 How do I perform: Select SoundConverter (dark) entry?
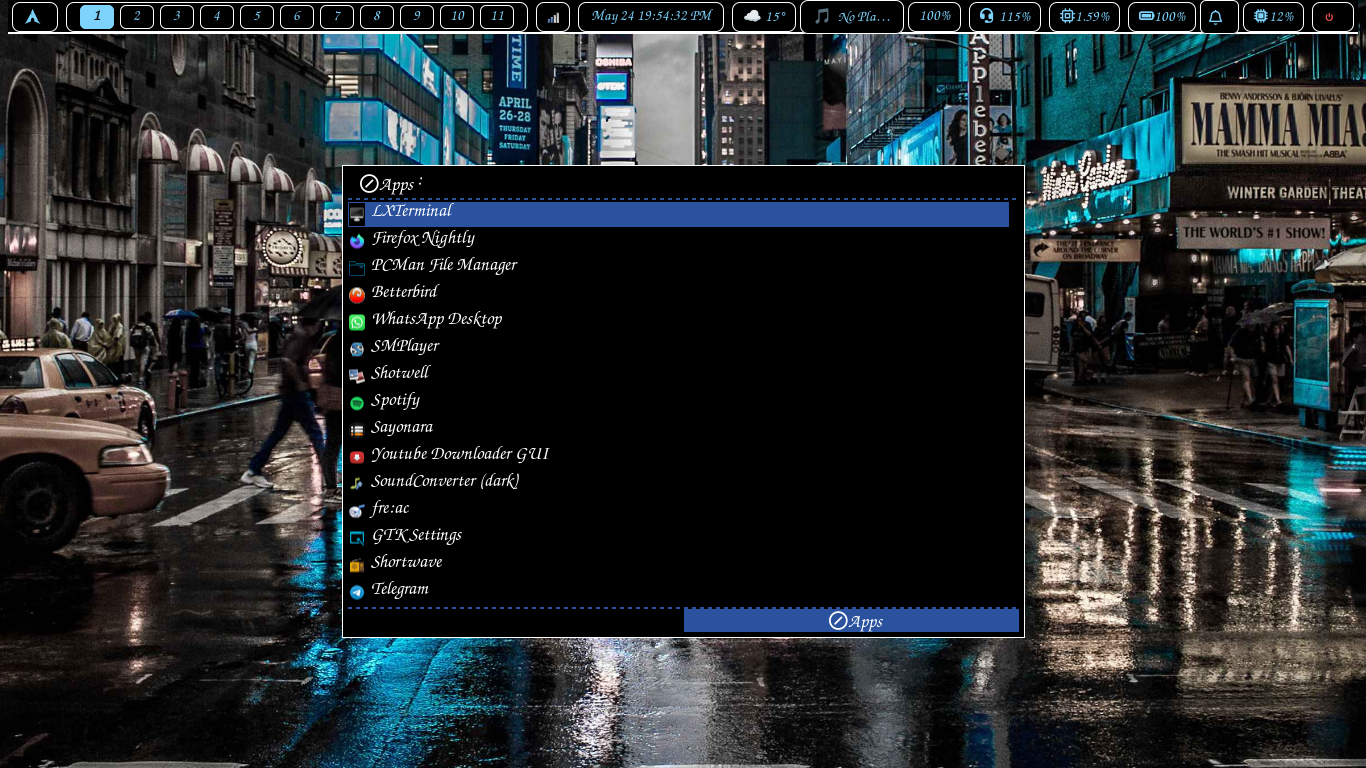[678, 484]
